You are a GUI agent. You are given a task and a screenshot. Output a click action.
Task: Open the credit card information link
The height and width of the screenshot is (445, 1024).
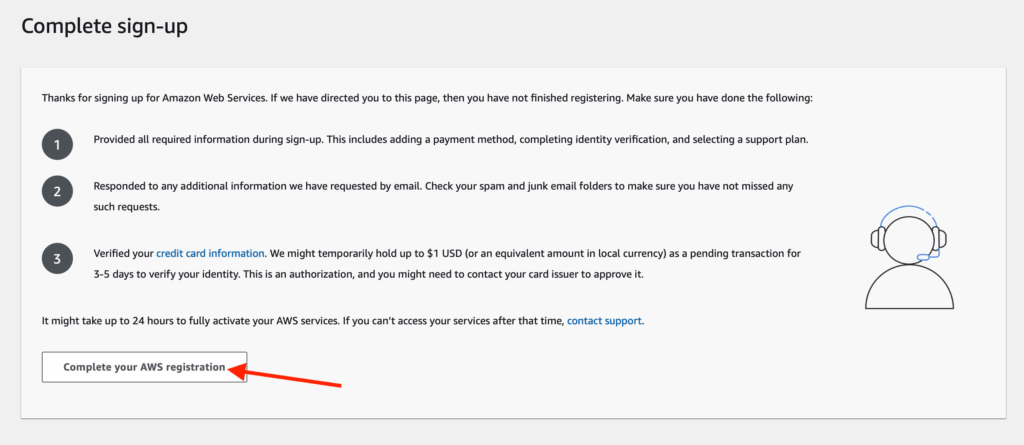210,254
